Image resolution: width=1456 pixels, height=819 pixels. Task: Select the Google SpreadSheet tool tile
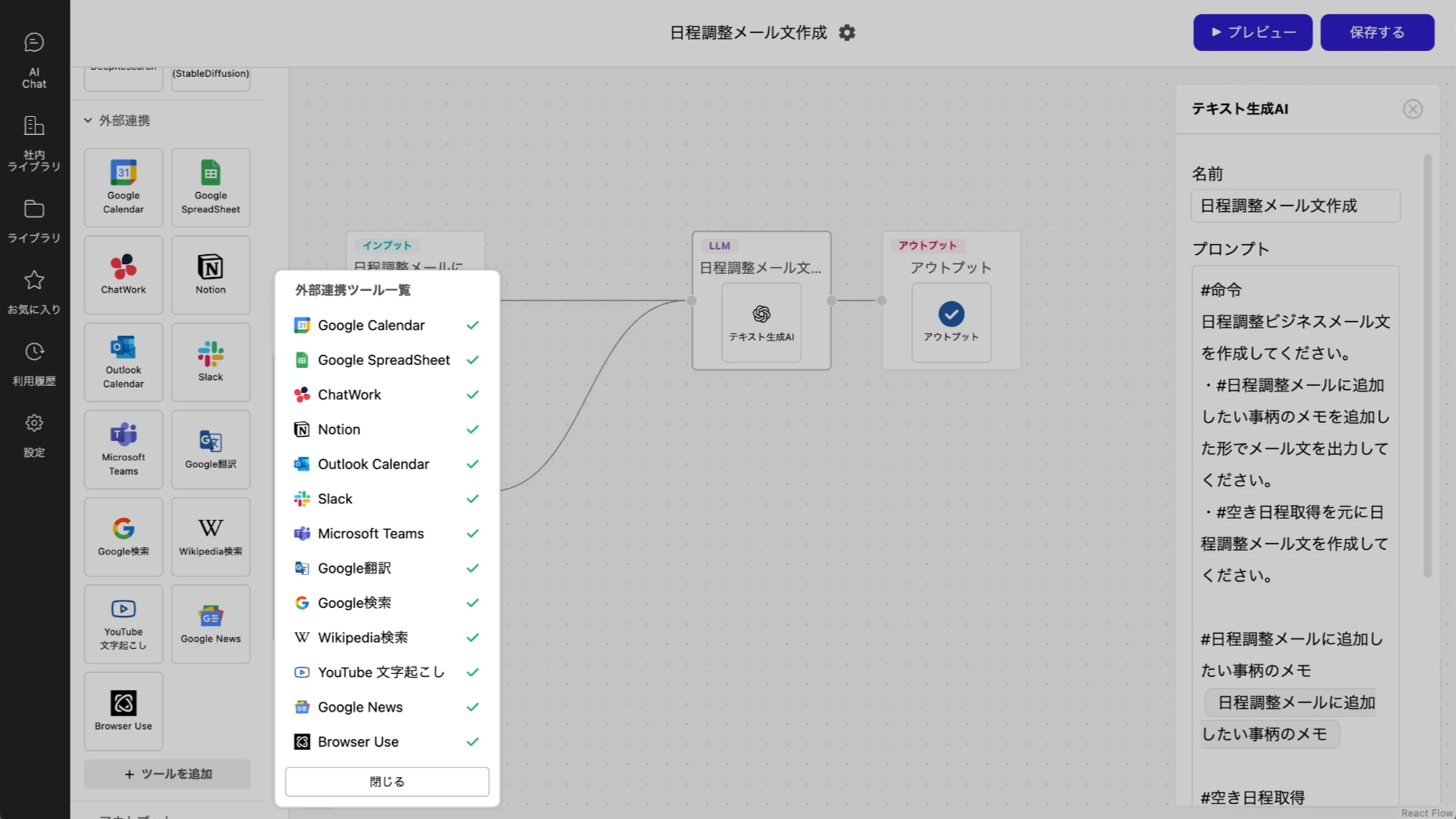click(x=211, y=188)
